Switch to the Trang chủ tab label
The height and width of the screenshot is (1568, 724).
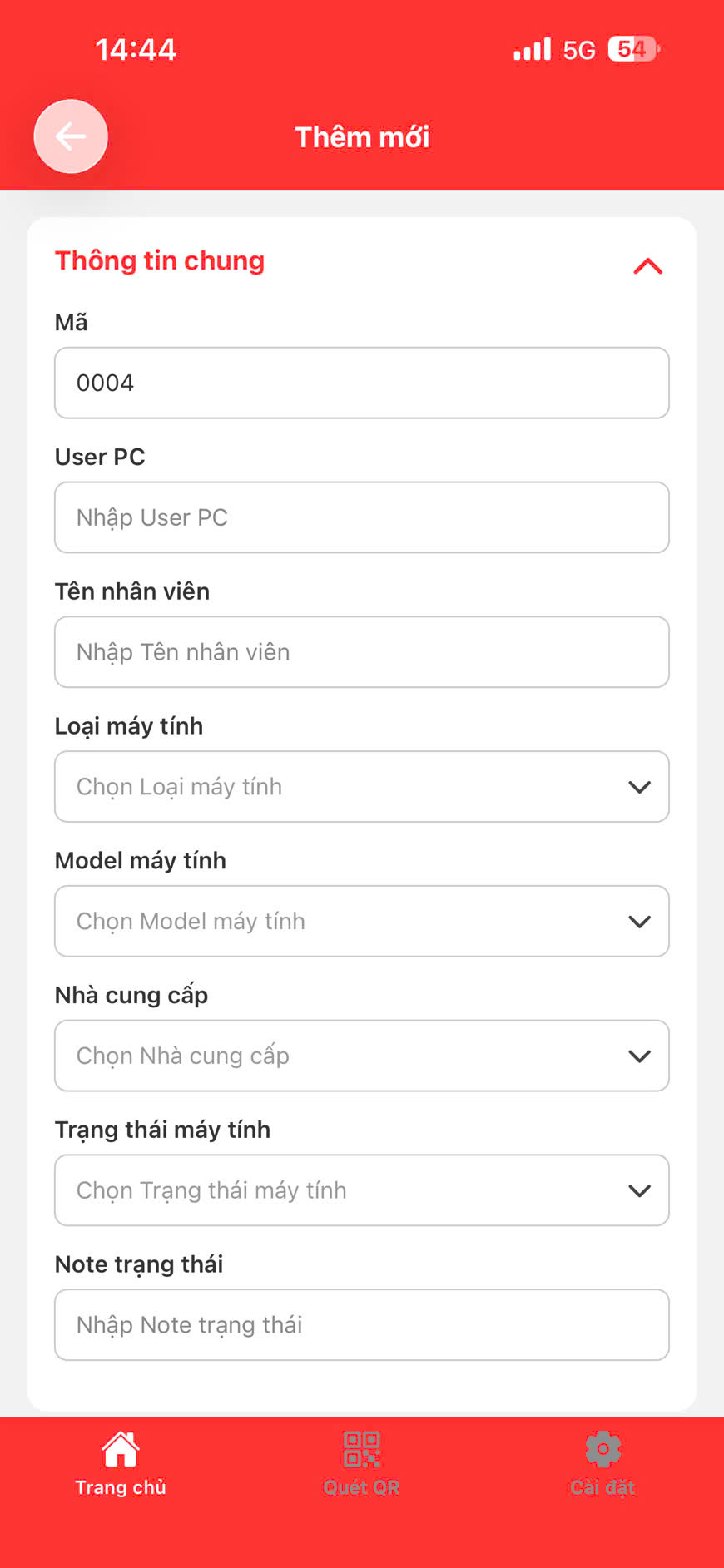coord(121,1487)
